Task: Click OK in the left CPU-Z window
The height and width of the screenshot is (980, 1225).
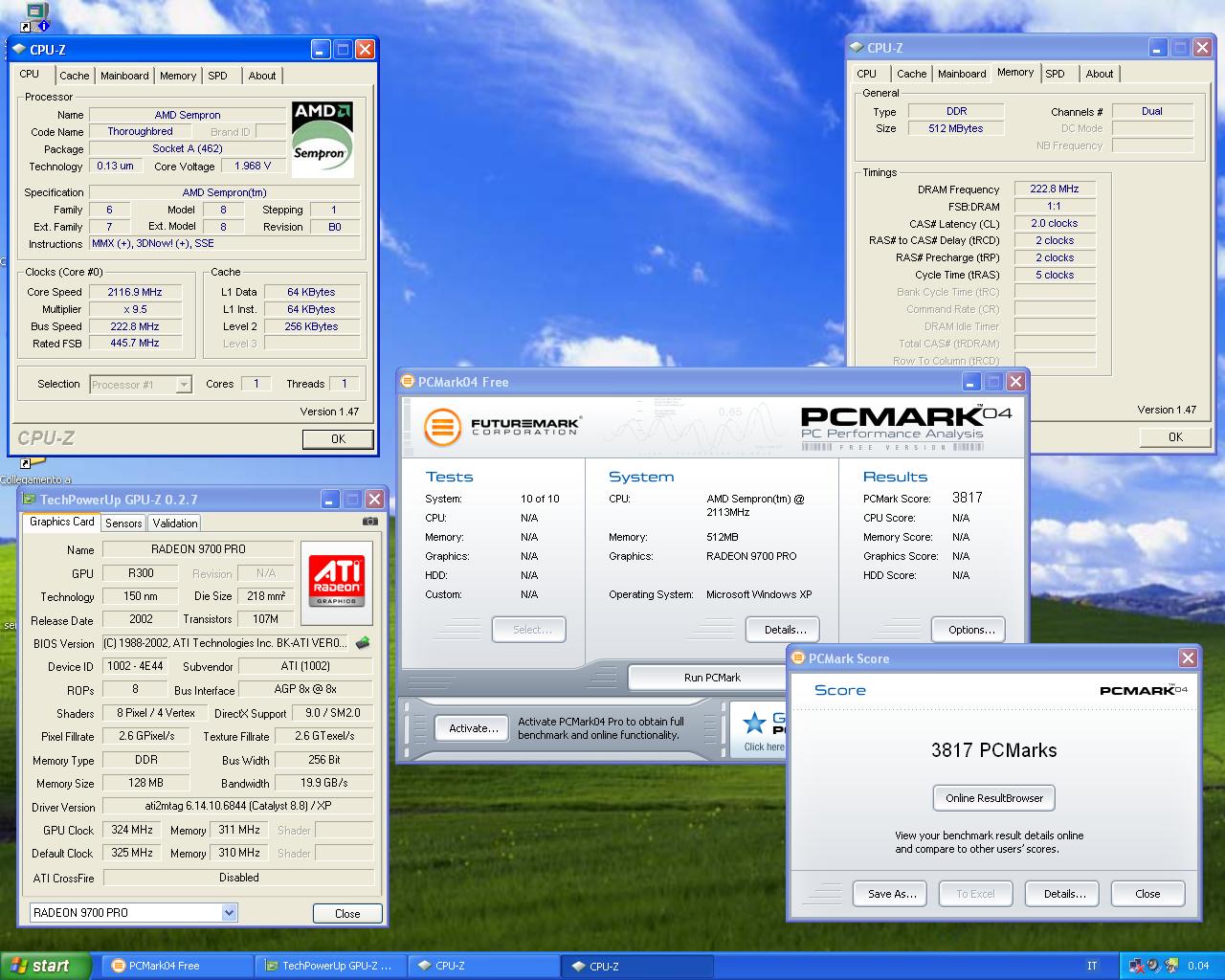Action: point(338,438)
